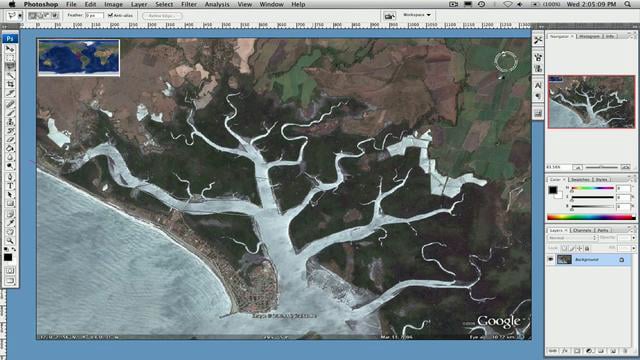Select the Crop tool
This screenshot has width=640, height=360.
click(10, 84)
